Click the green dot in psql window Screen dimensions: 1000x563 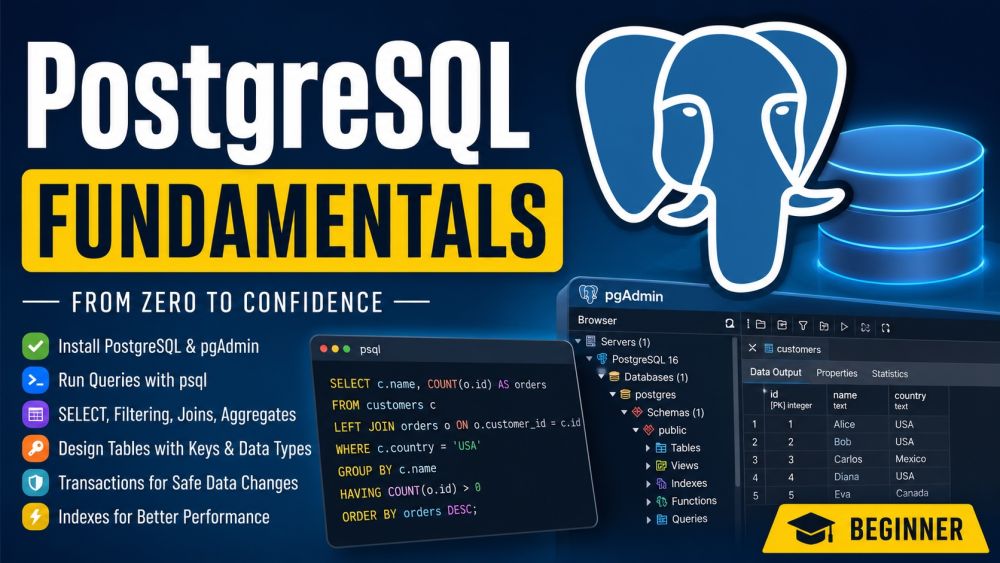(x=347, y=349)
